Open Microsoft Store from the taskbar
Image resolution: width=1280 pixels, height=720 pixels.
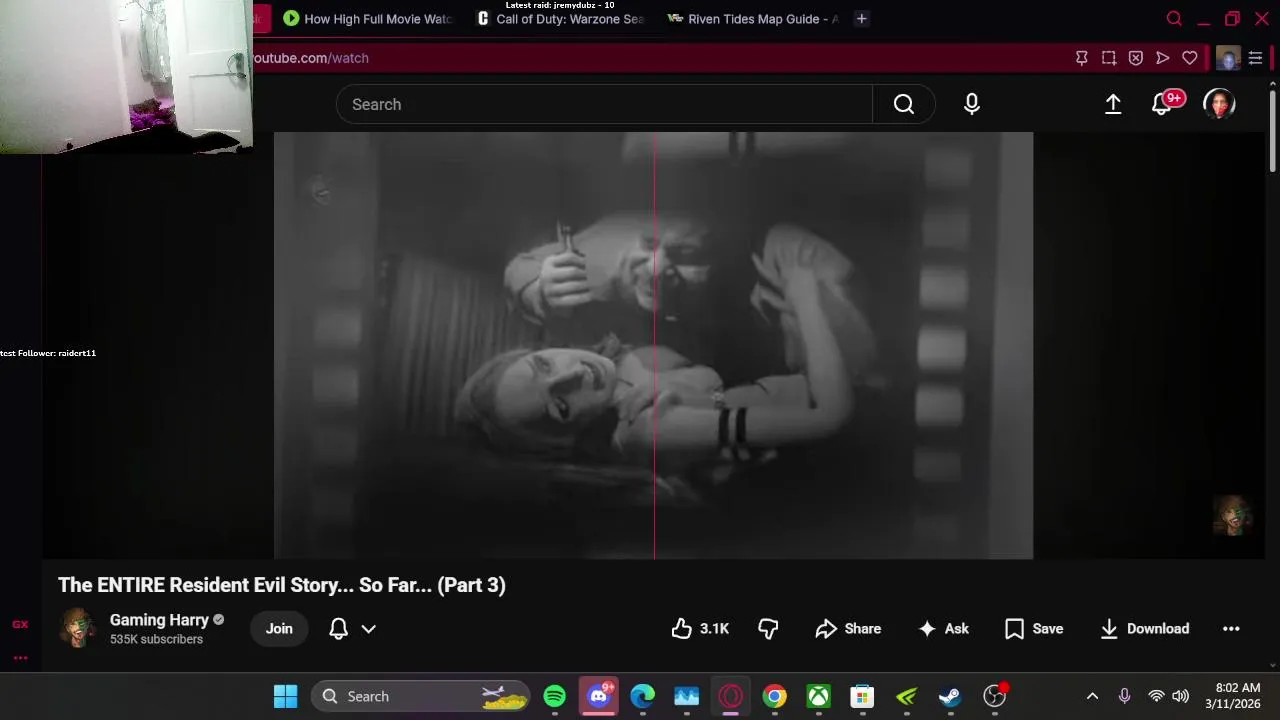click(x=862, y=696)
